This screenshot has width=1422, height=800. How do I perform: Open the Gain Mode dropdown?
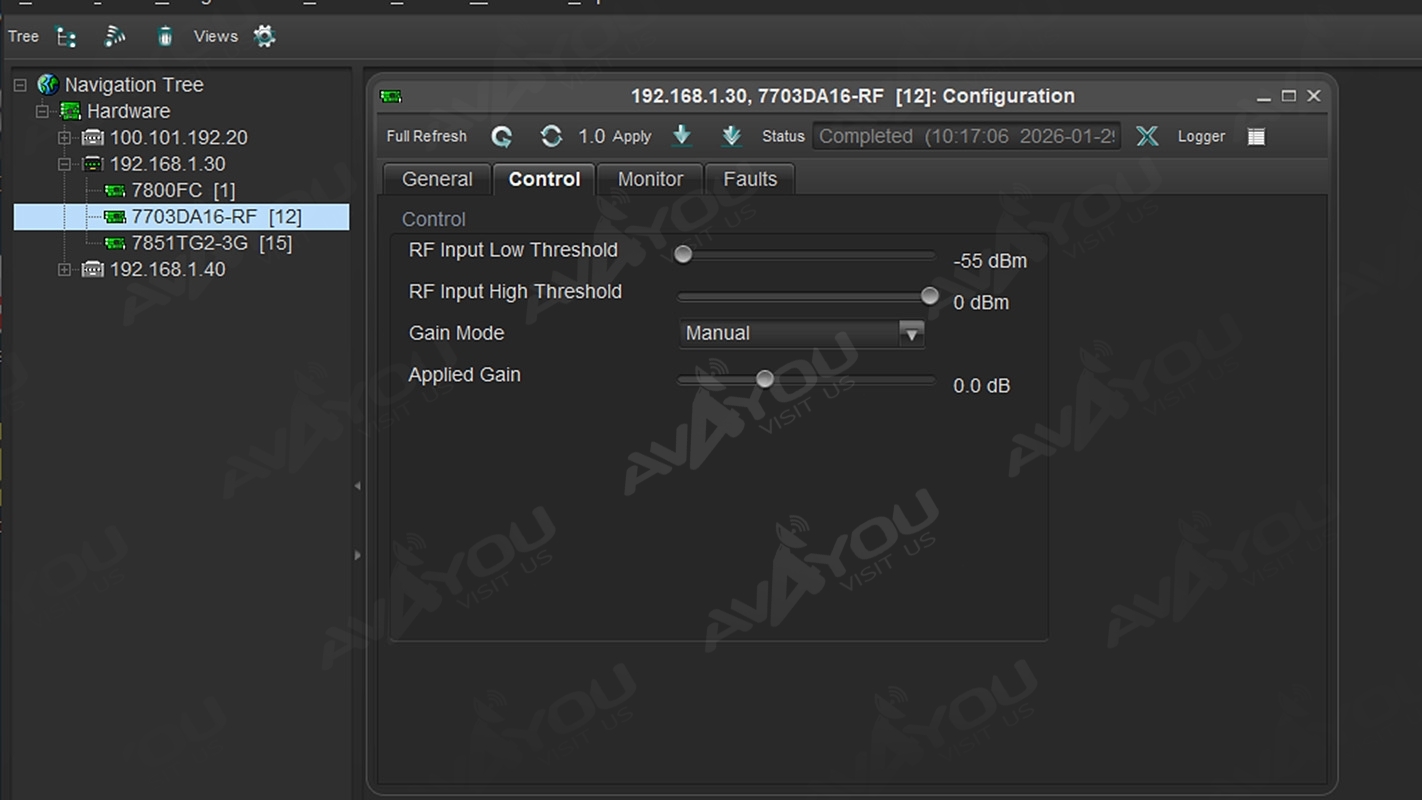910,334
